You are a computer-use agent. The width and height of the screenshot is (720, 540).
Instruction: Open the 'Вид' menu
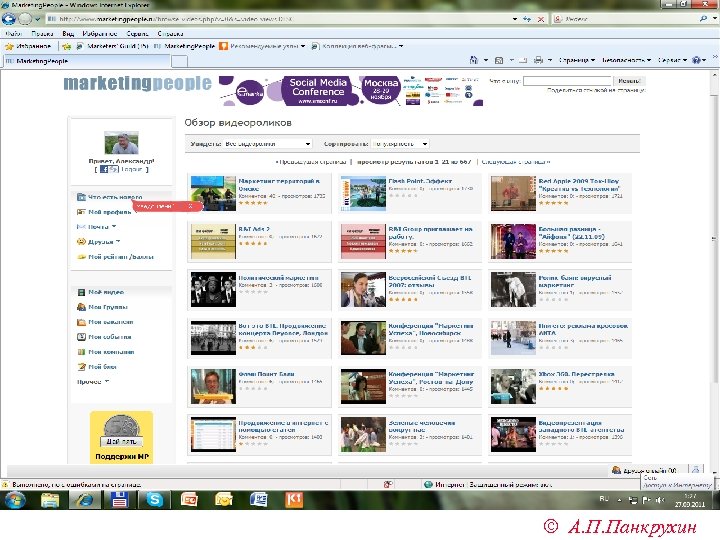point(68,34)
